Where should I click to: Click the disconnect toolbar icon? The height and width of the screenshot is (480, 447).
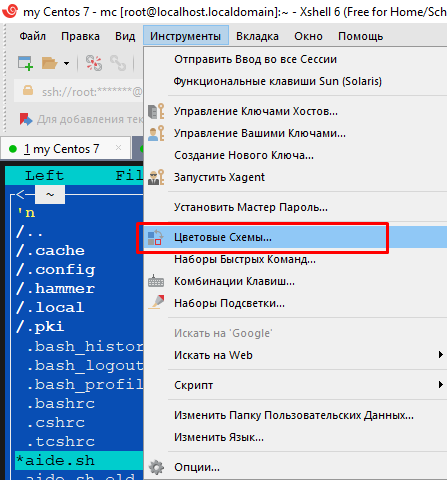pyautogui.click(x=94, y=63)
